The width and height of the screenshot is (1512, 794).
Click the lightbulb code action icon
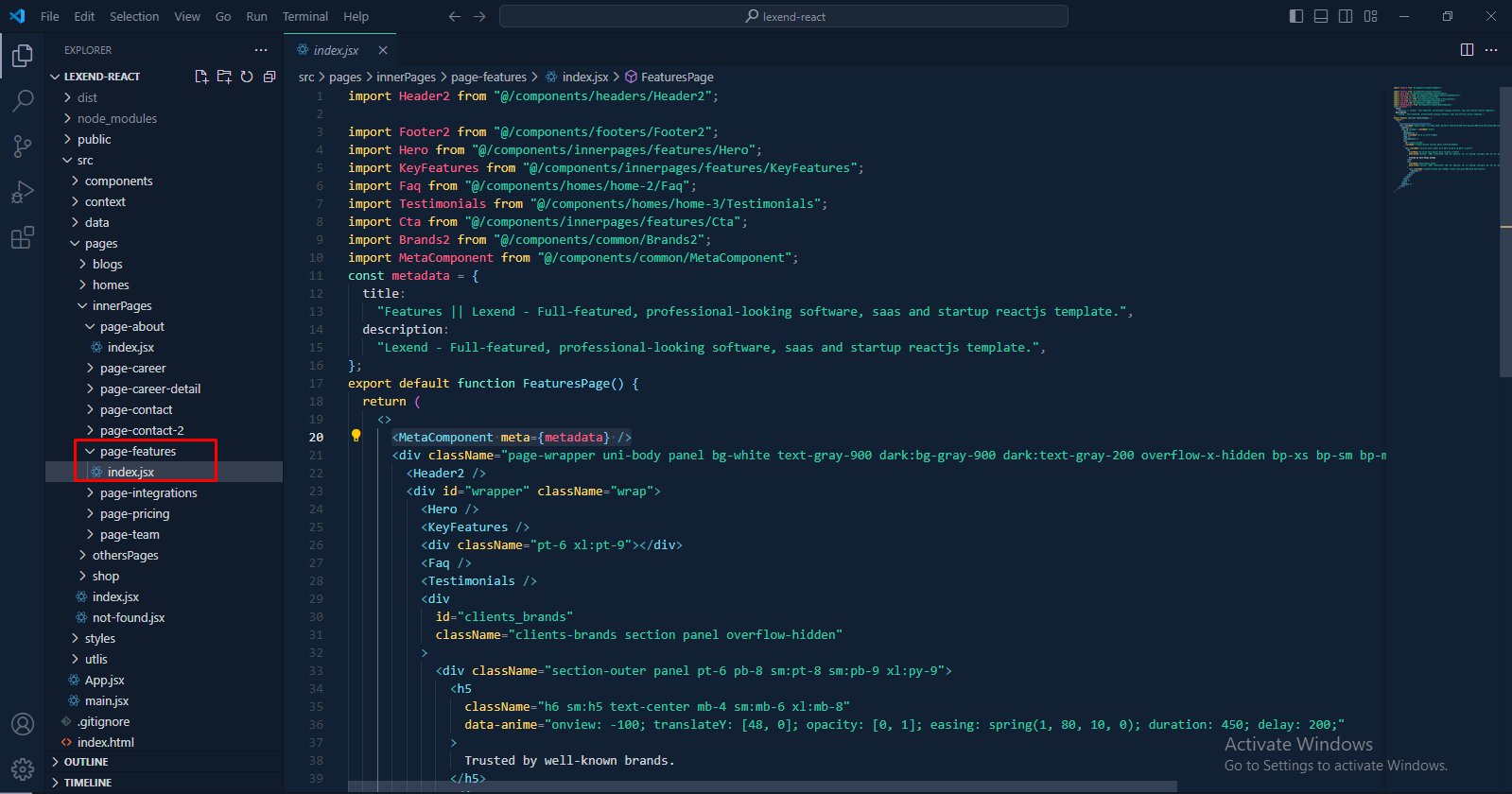(356, 436)
